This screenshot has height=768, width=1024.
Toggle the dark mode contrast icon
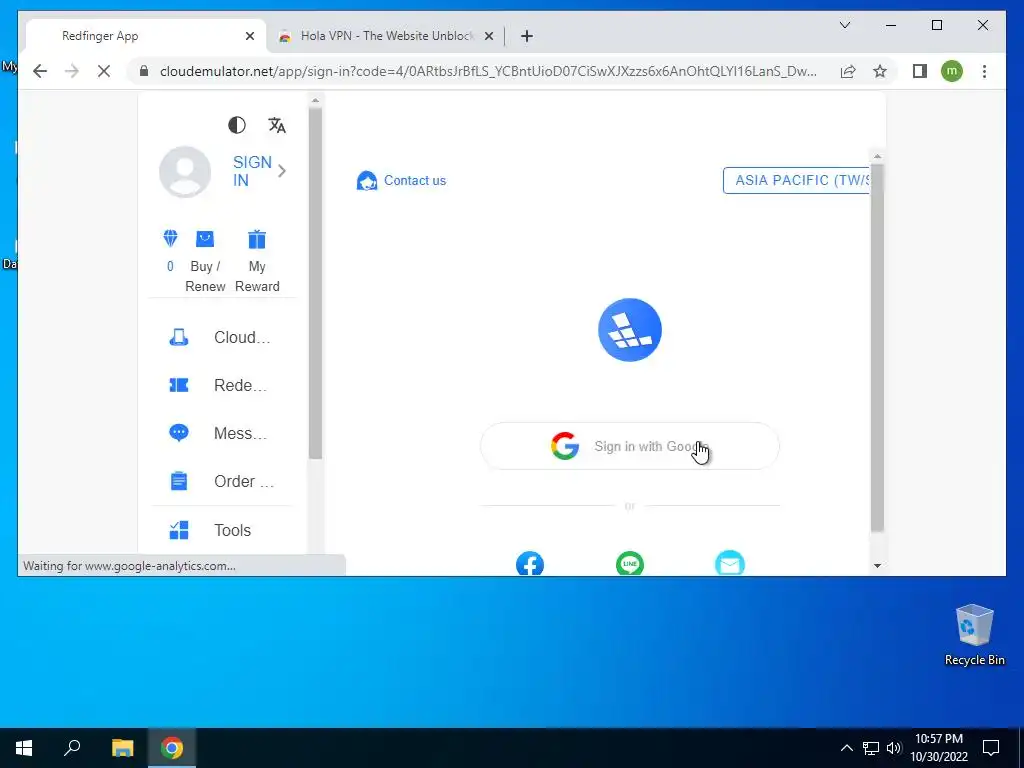coord(236,125)
